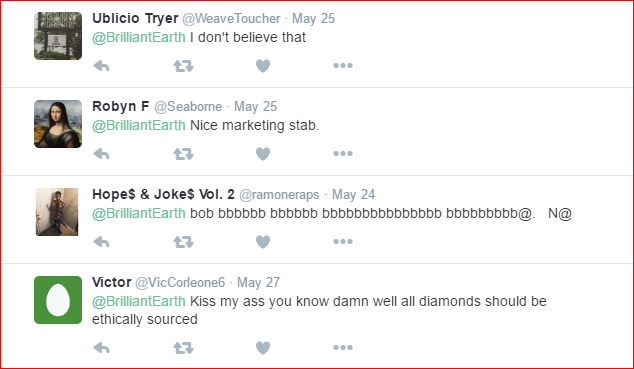Screen dimensions: 634x369
Task: Open more options on Ublicio Tryer's tweet
Action: 343,65
